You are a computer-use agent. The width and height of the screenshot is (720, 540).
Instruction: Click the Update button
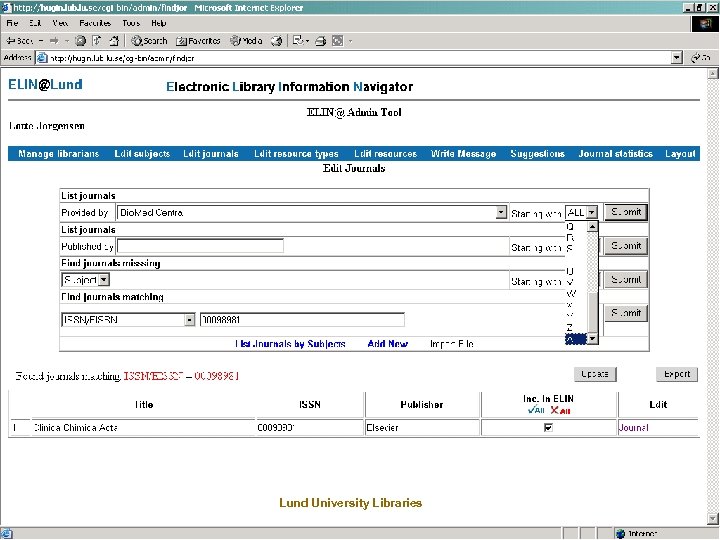click(x=595, y=374)
